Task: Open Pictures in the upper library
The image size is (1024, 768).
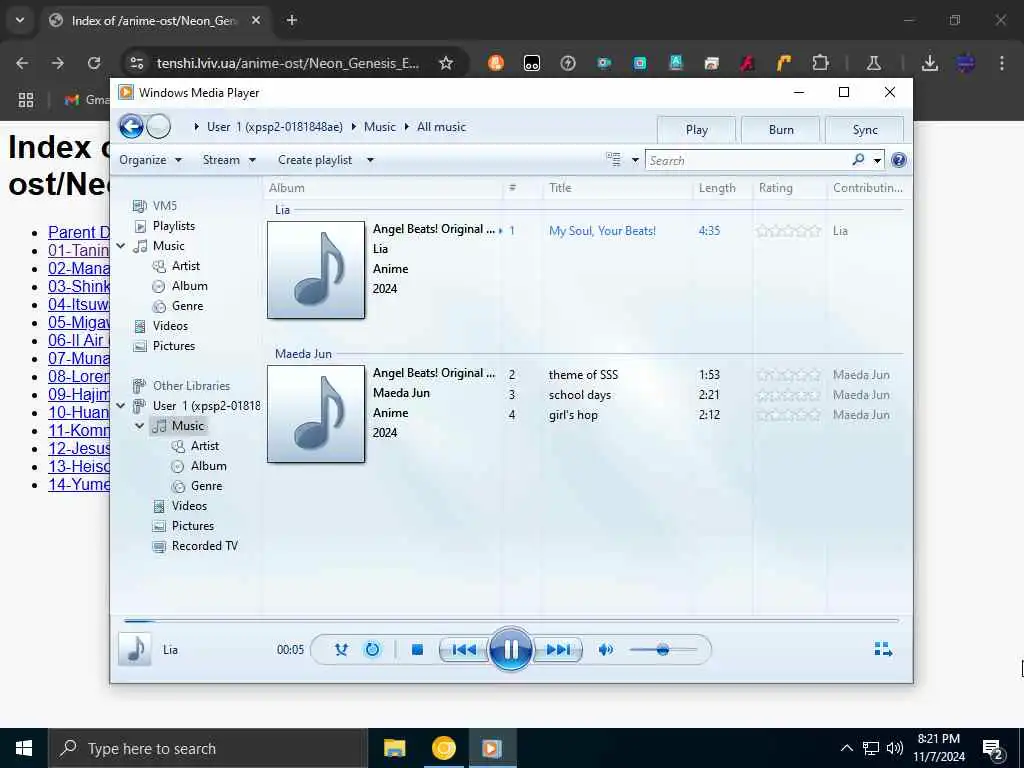Action: click(164, 346)
